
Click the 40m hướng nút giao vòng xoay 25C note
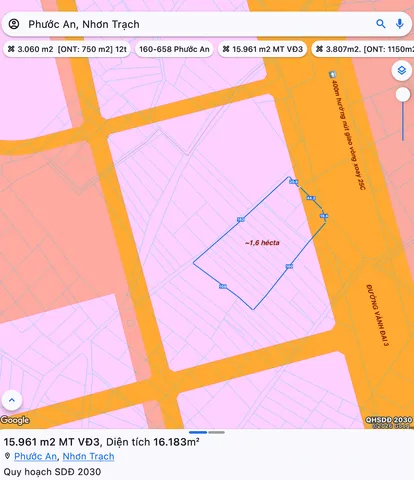pyautogui.click(x=348, y=135)
